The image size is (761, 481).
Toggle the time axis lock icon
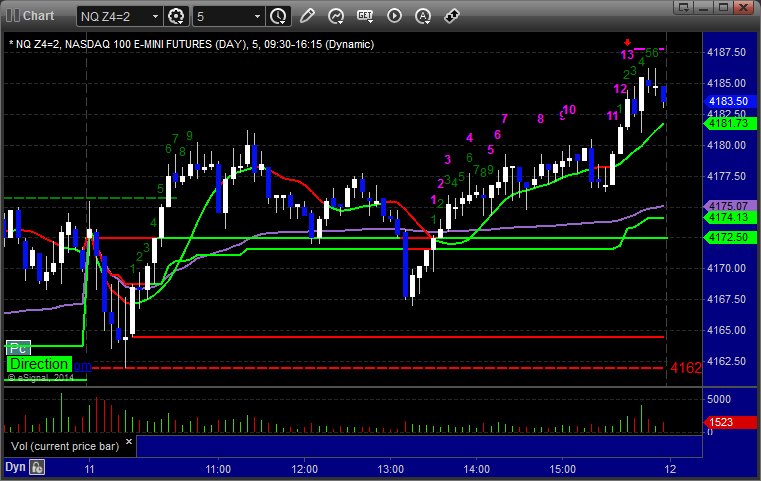coord(37,467)
